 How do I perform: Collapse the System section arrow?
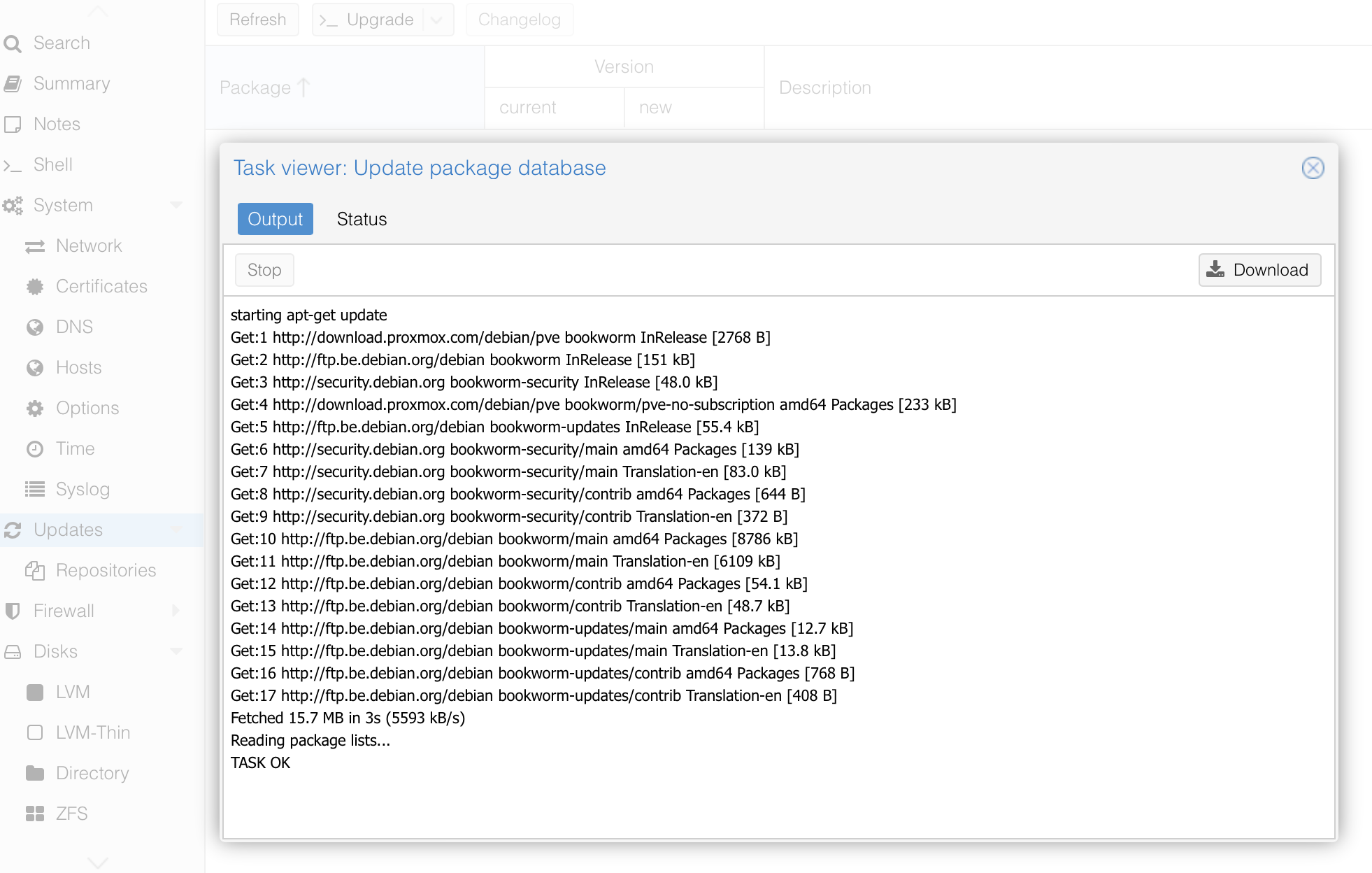[x=176, y=205]
